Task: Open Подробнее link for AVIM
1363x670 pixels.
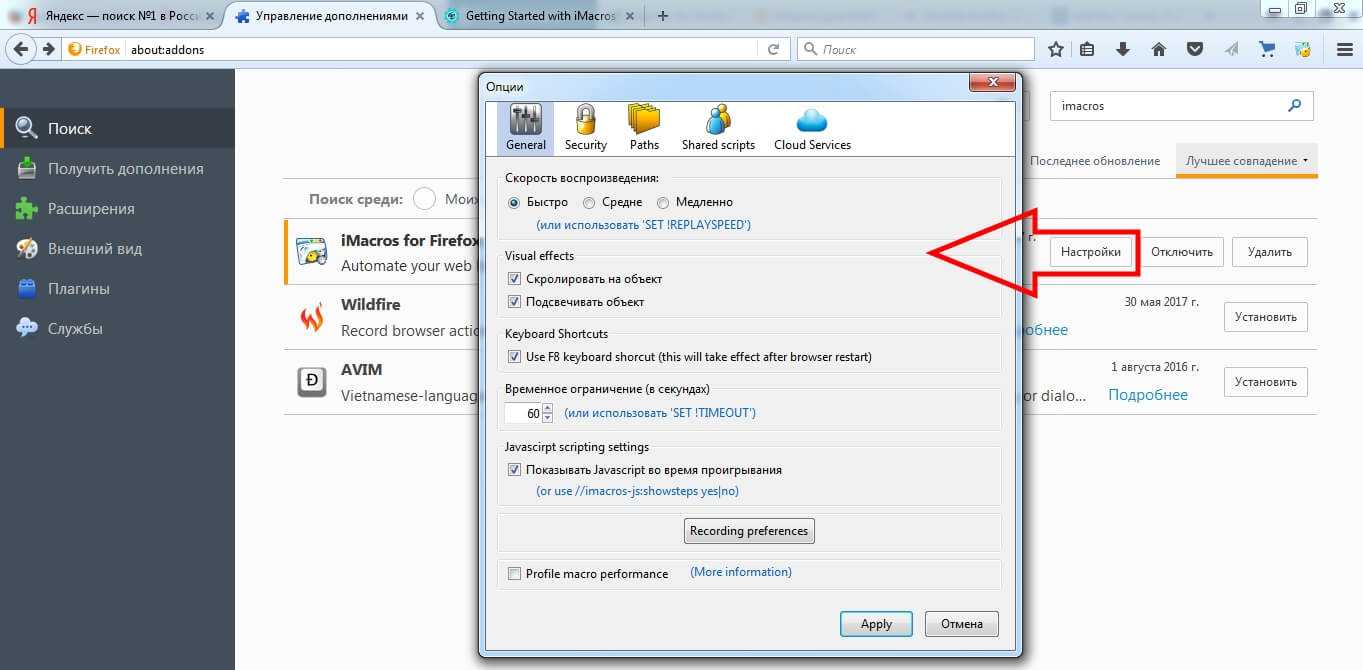Action: (x=1148, y=395)
